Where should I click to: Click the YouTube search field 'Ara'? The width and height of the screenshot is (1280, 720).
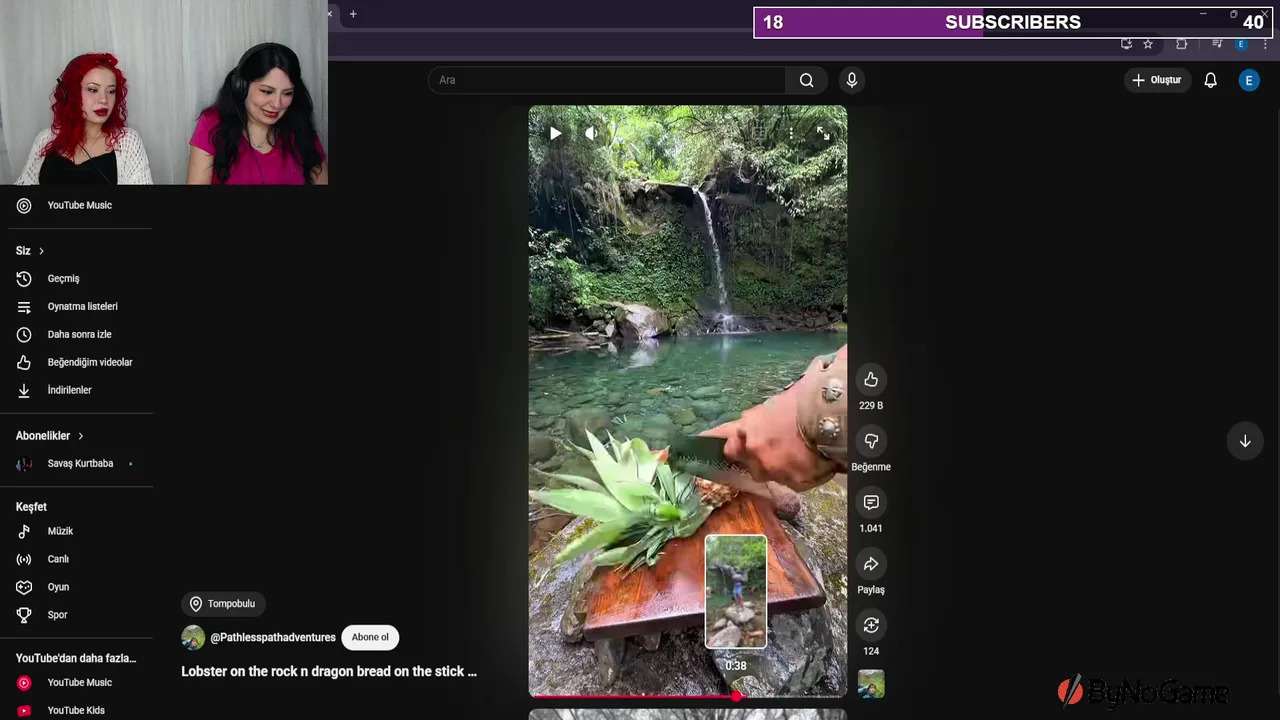point(607,80)
